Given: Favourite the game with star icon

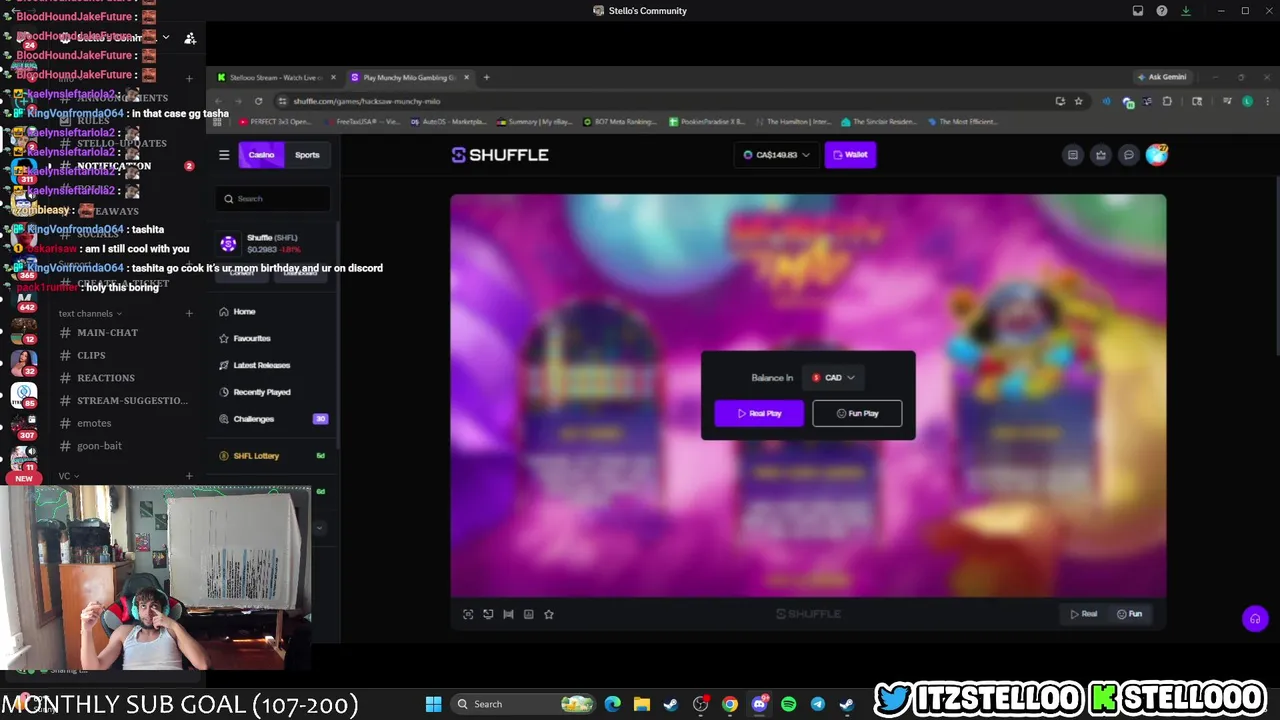Looking at the screenshot, I should [x=549, y=614].
